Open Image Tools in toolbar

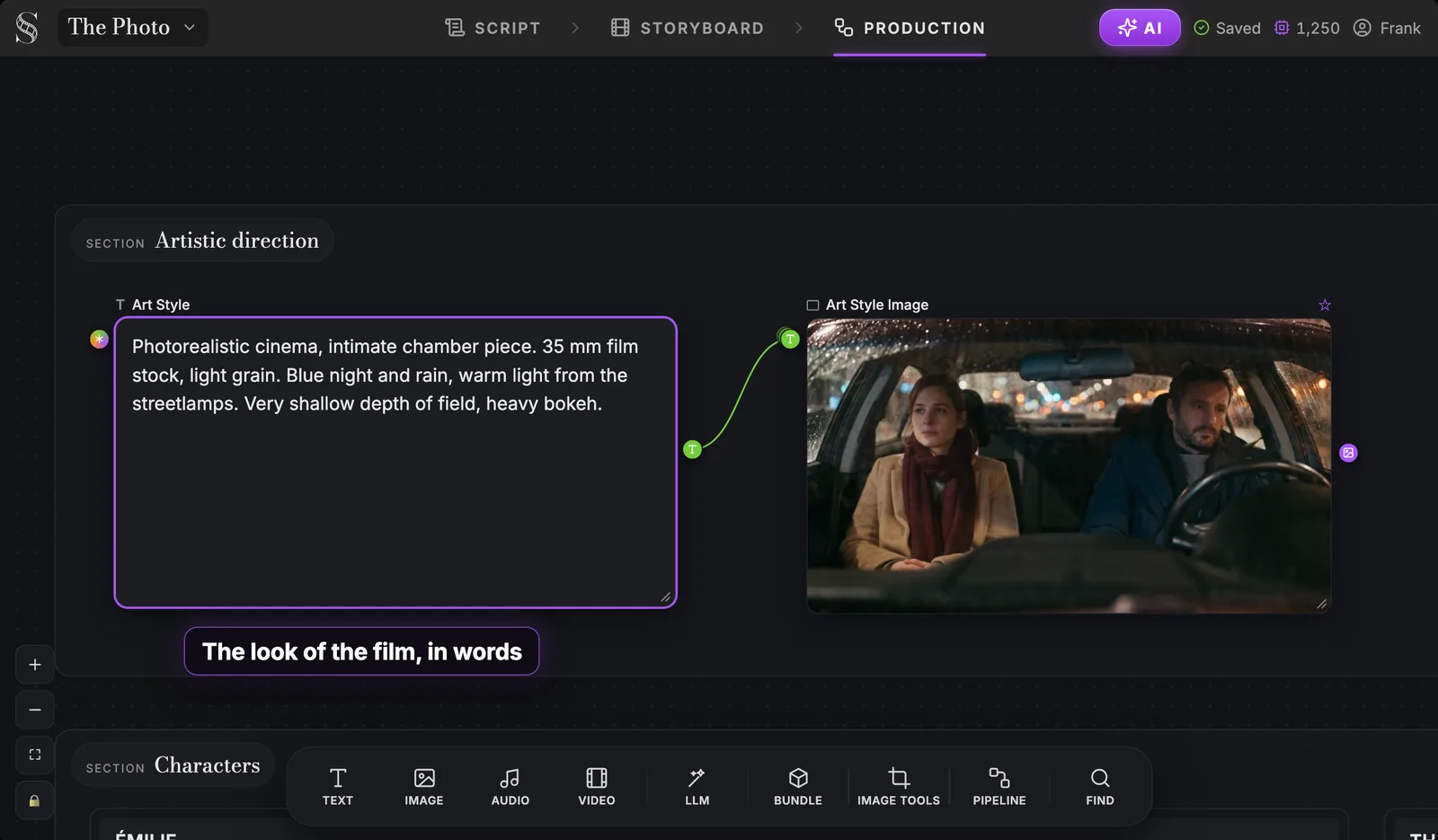(x=899, y=786)
